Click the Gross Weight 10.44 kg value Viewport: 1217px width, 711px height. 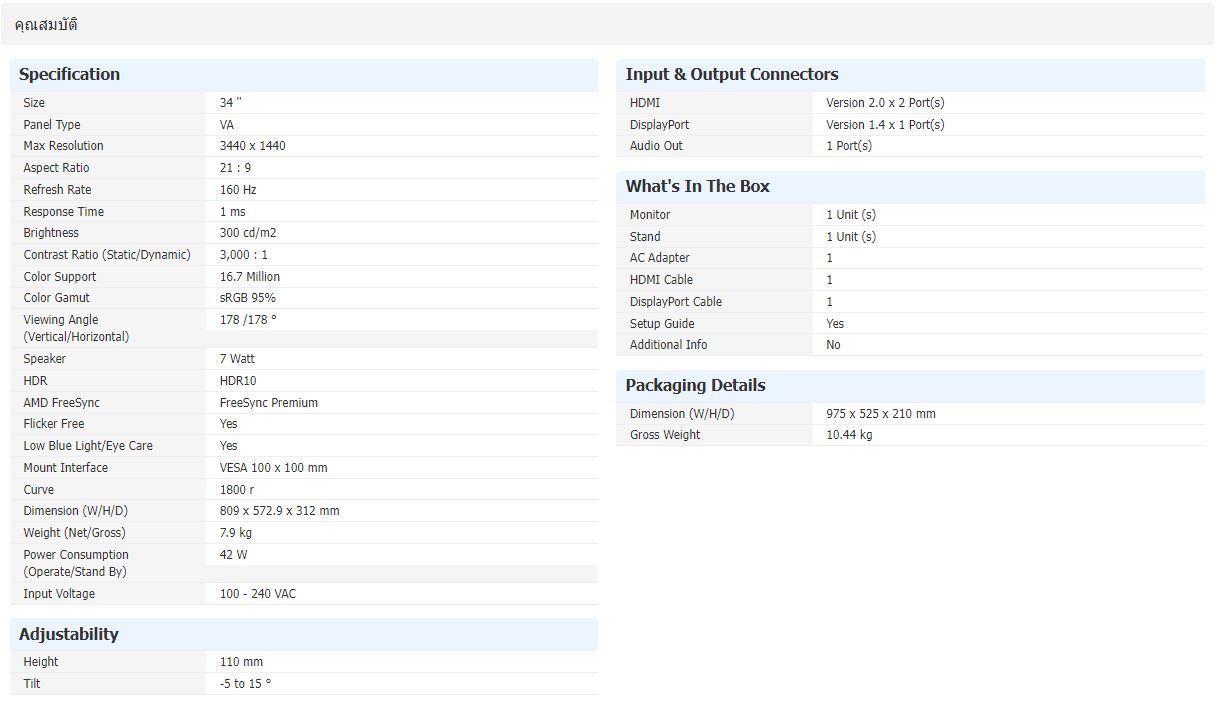tap(848, 435)
